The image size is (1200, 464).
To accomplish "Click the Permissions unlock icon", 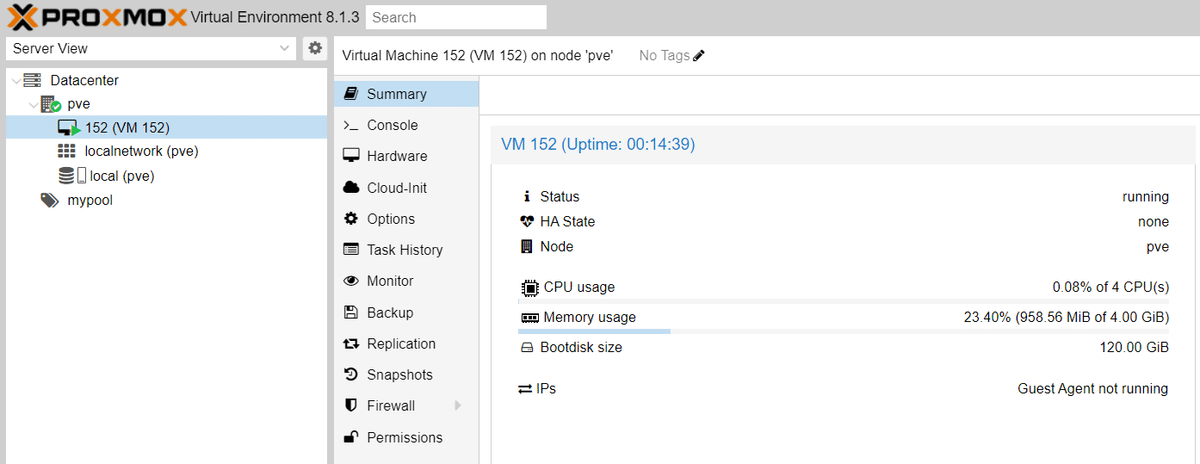I will point(350,436).
